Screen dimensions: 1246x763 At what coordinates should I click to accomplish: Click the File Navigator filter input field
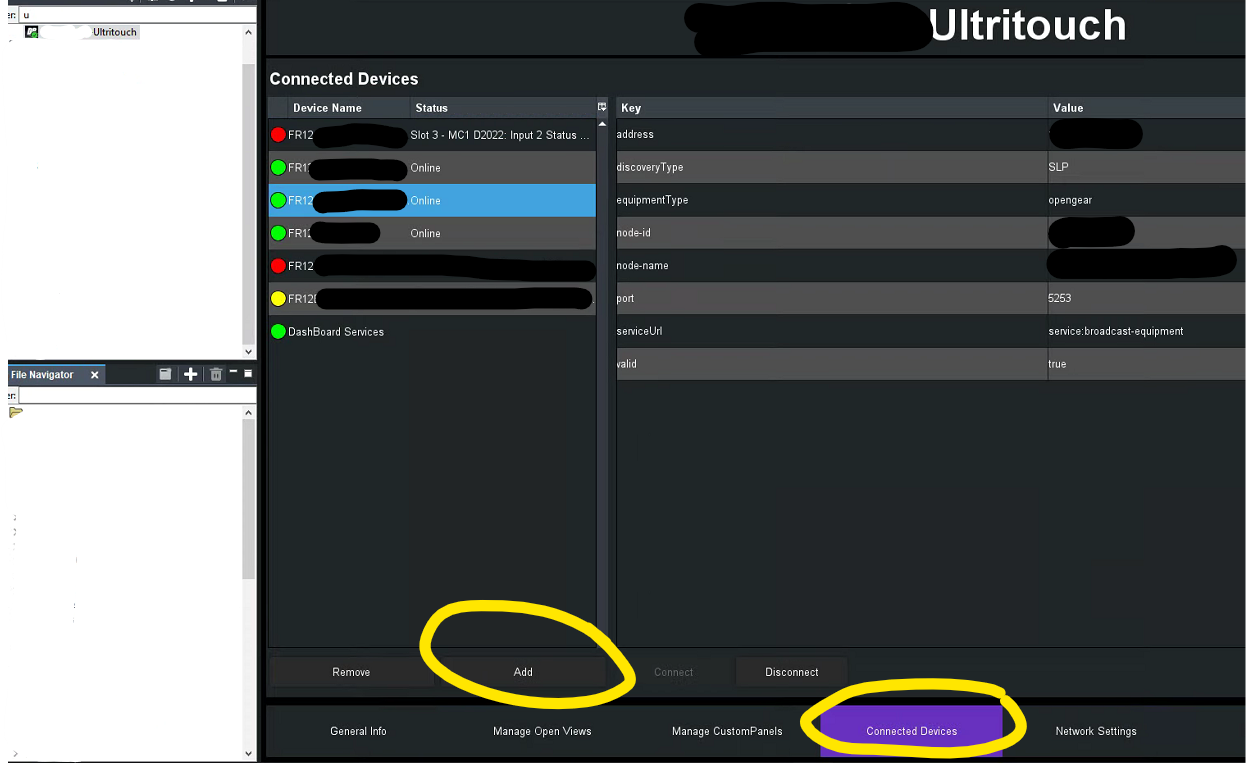pyautogui.click(x=137, y=396)
